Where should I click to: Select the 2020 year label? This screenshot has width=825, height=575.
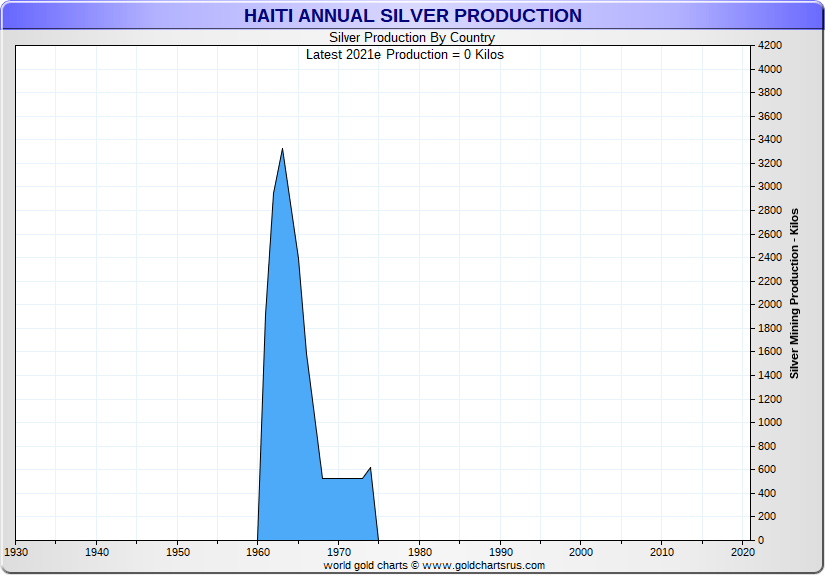tap(741, 551)
